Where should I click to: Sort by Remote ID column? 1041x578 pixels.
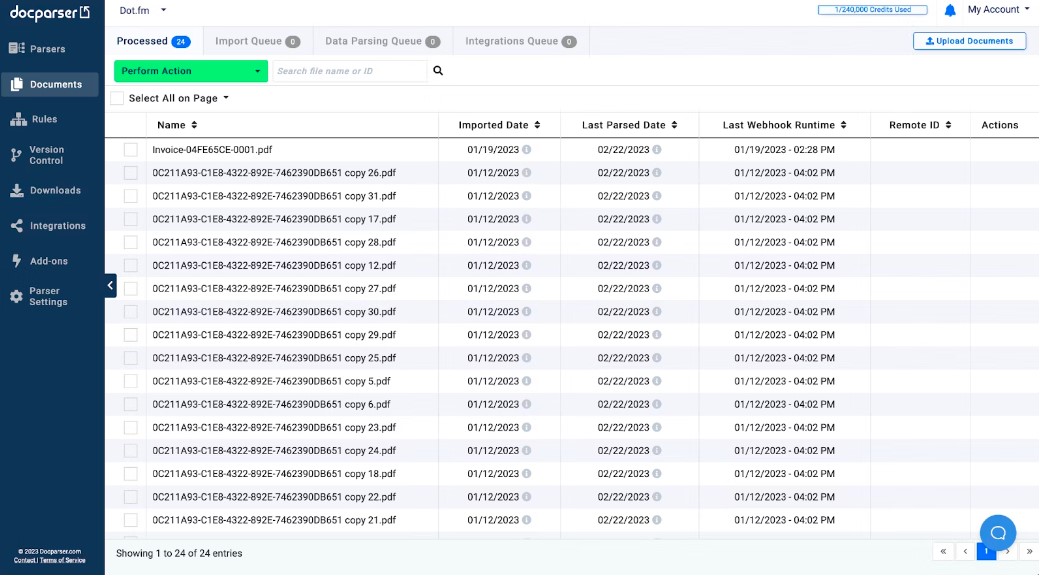tap(948, 125)
